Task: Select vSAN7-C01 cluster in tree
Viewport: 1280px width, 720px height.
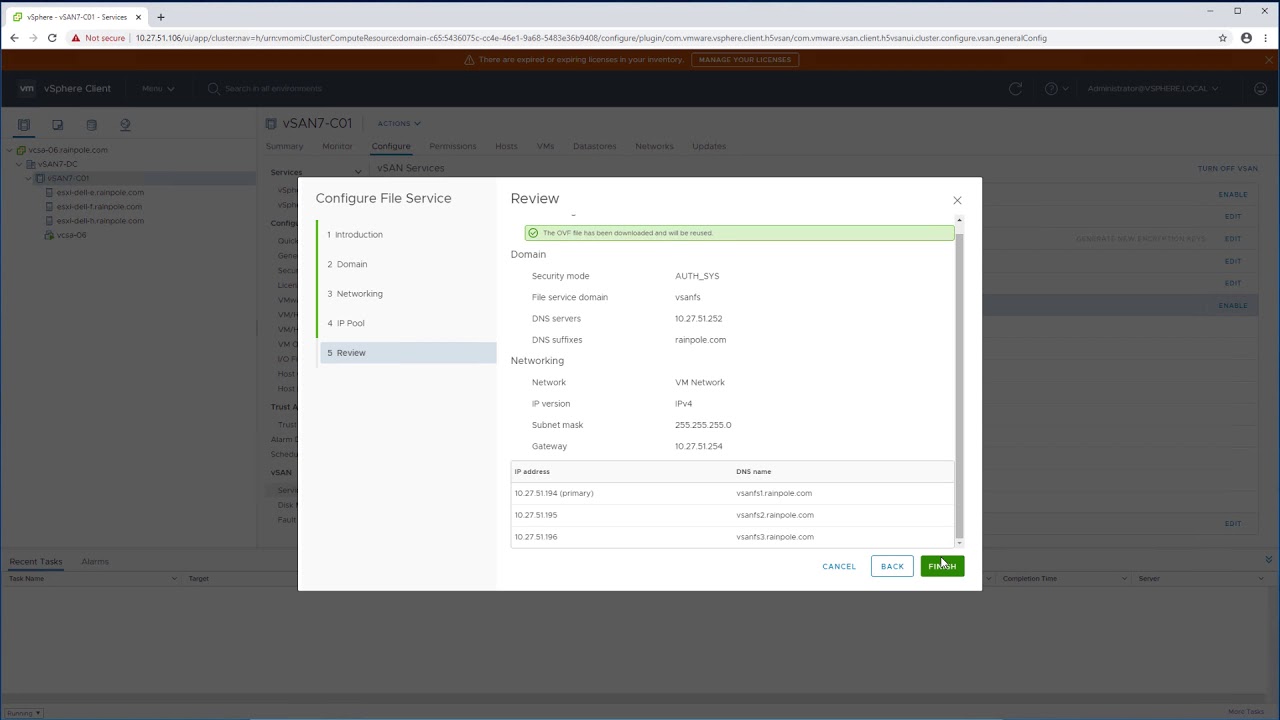Action: tap(68, 178)
